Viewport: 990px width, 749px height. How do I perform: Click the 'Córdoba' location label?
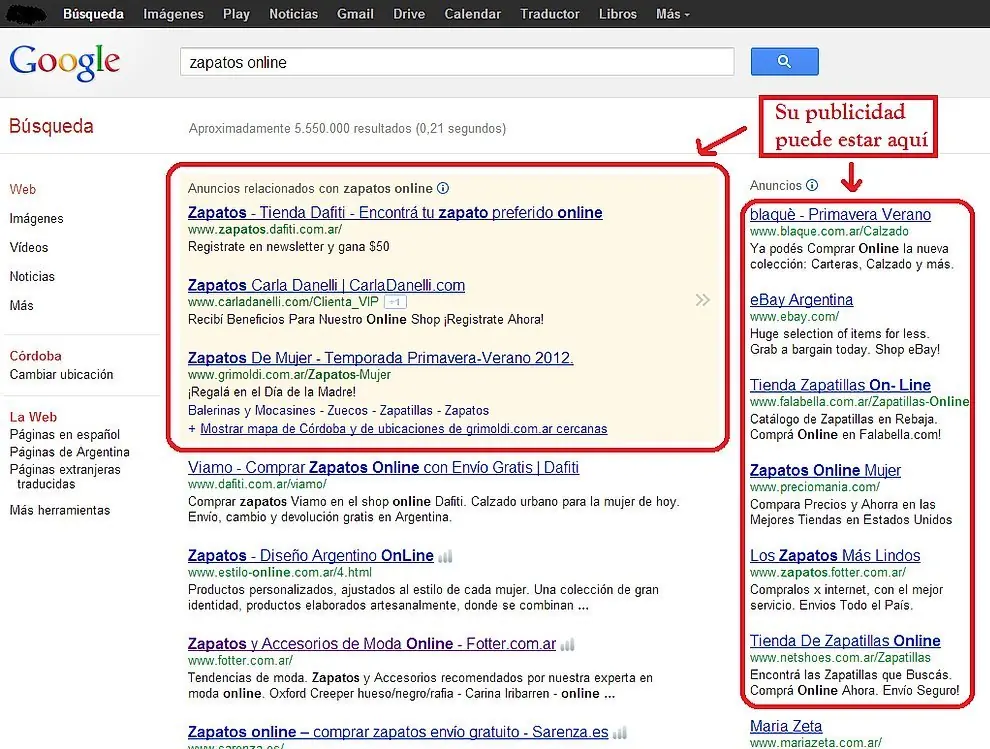click(x=35, y=356)
